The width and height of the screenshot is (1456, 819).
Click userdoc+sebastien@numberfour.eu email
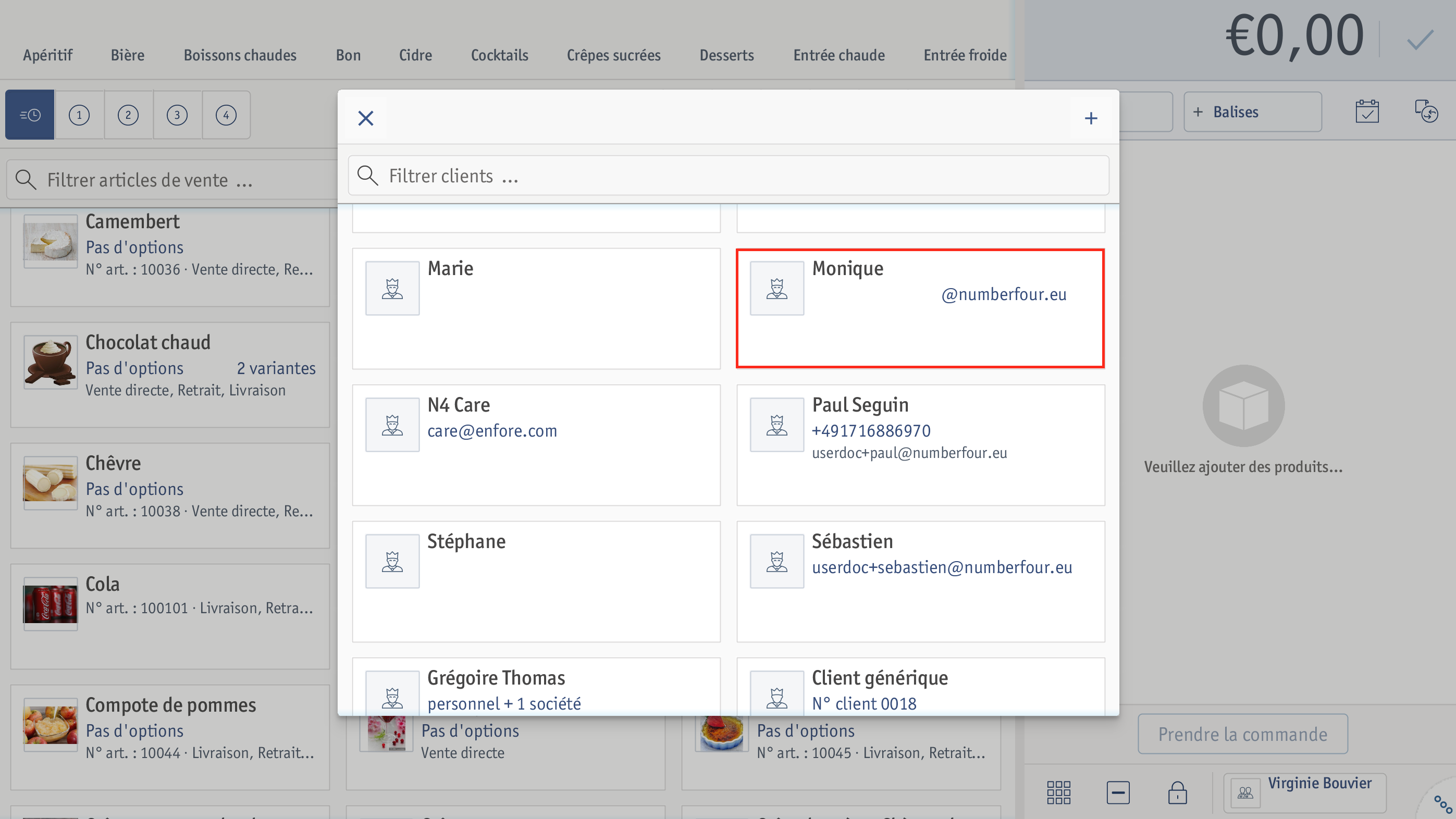[942, 567]
